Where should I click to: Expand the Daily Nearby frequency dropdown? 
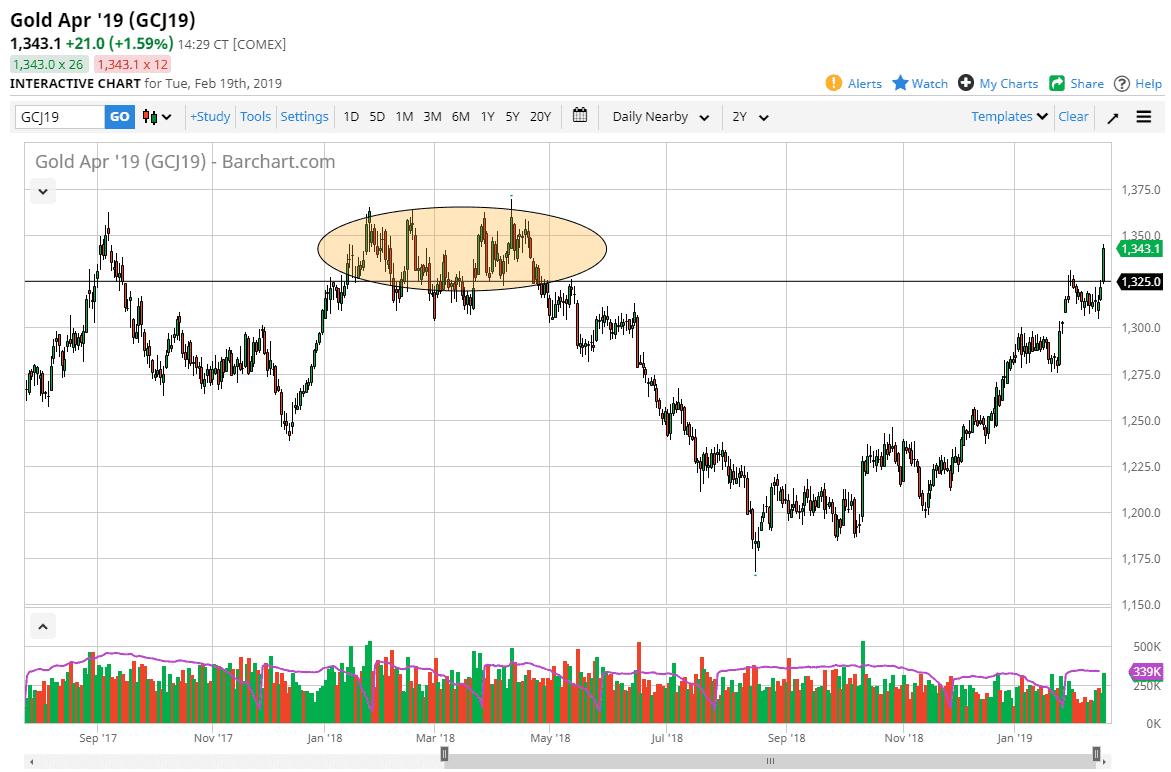[661, 117]
